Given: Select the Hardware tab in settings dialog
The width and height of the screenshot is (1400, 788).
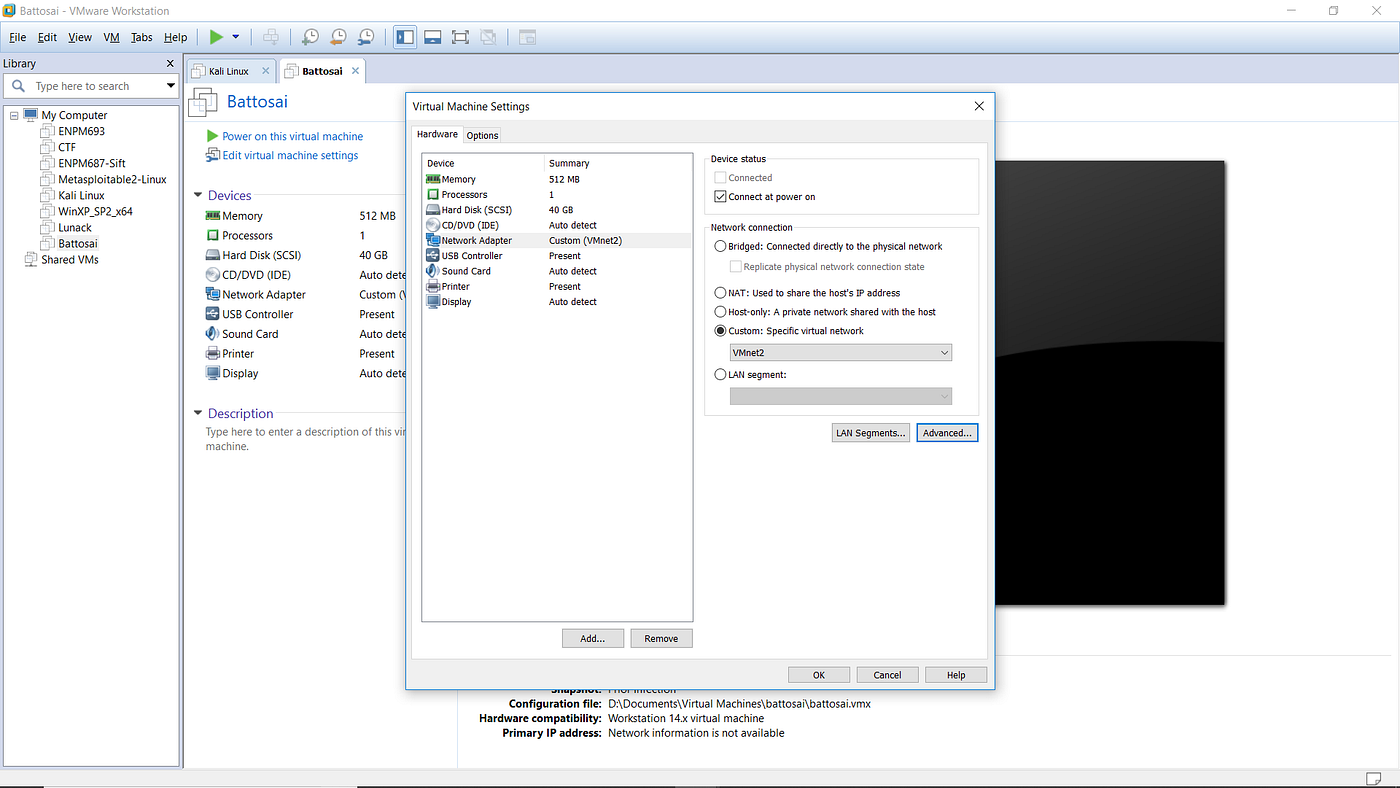Looking at the screenshot, I should (x=437, y=134).
